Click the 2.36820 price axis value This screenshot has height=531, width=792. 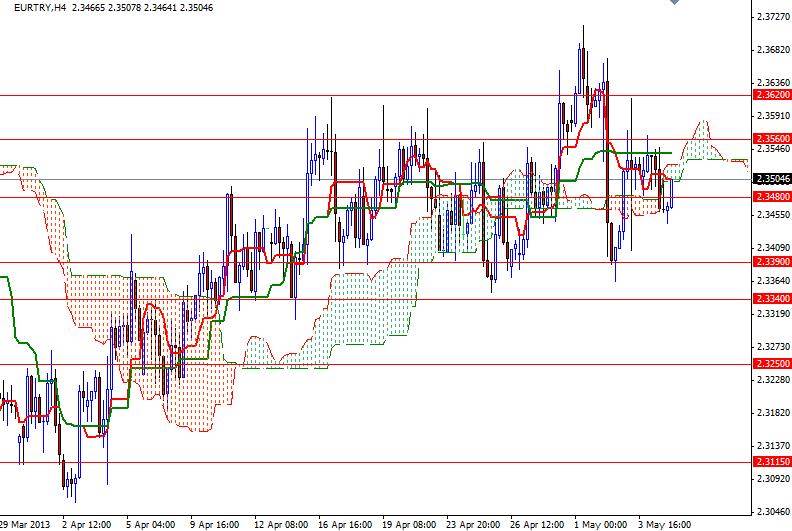773,50
